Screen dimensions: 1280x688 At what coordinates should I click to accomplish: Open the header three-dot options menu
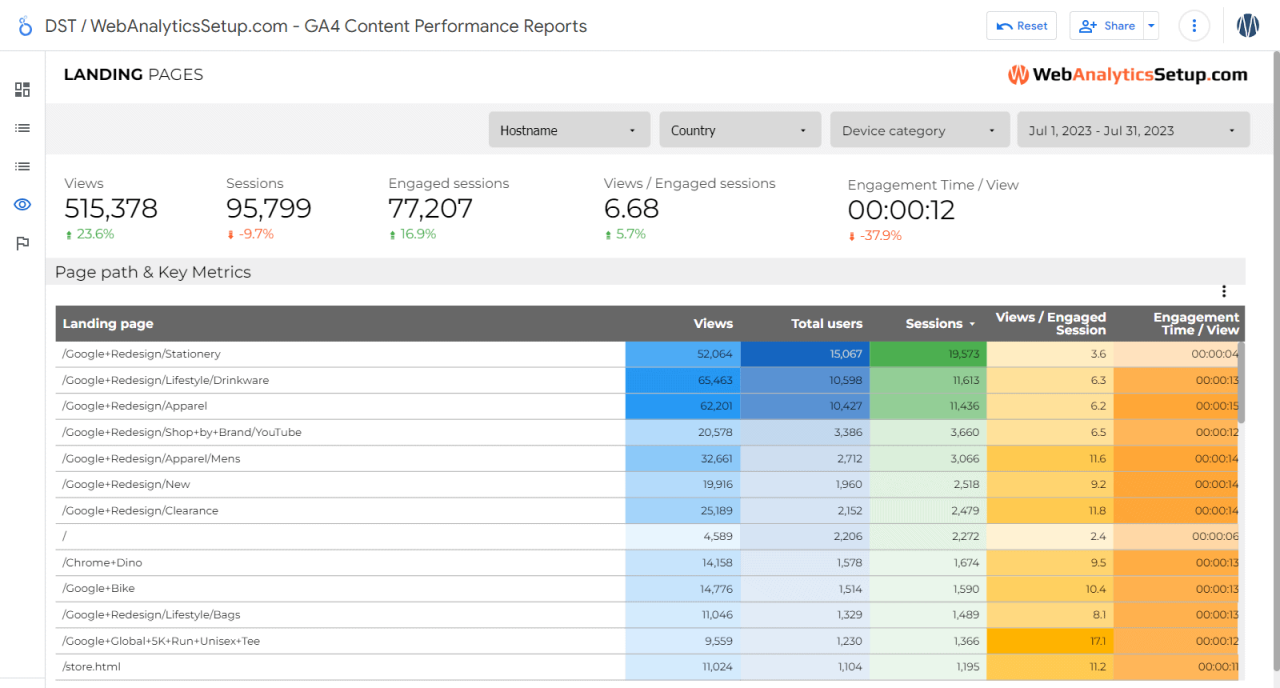tap(1194, 25)
